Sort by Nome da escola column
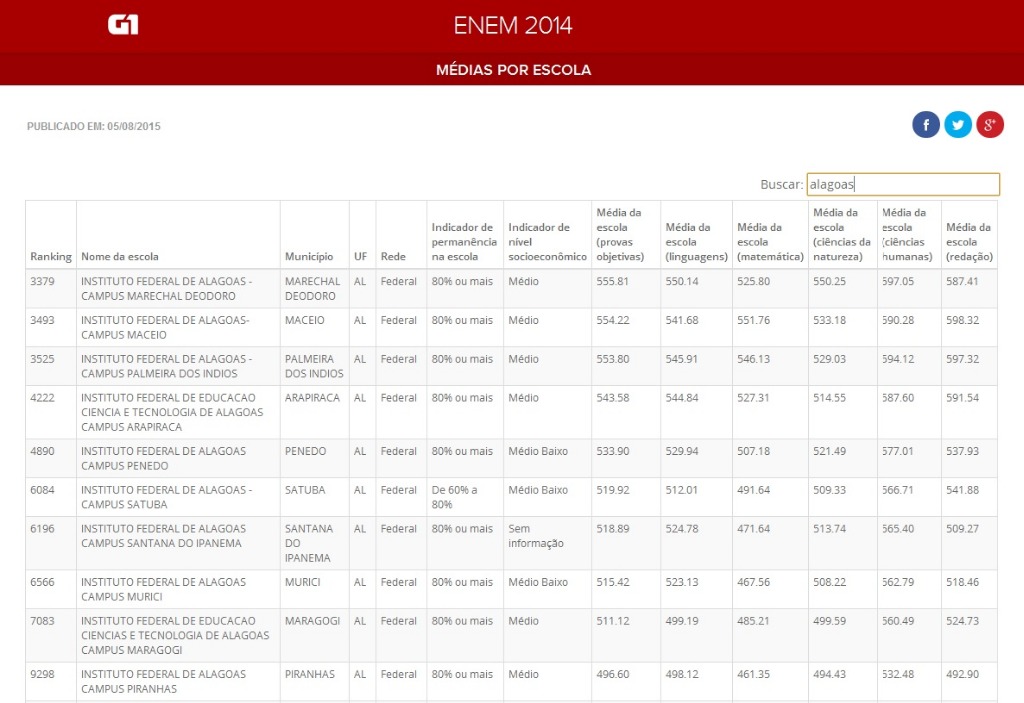 [x=120, y=257]
